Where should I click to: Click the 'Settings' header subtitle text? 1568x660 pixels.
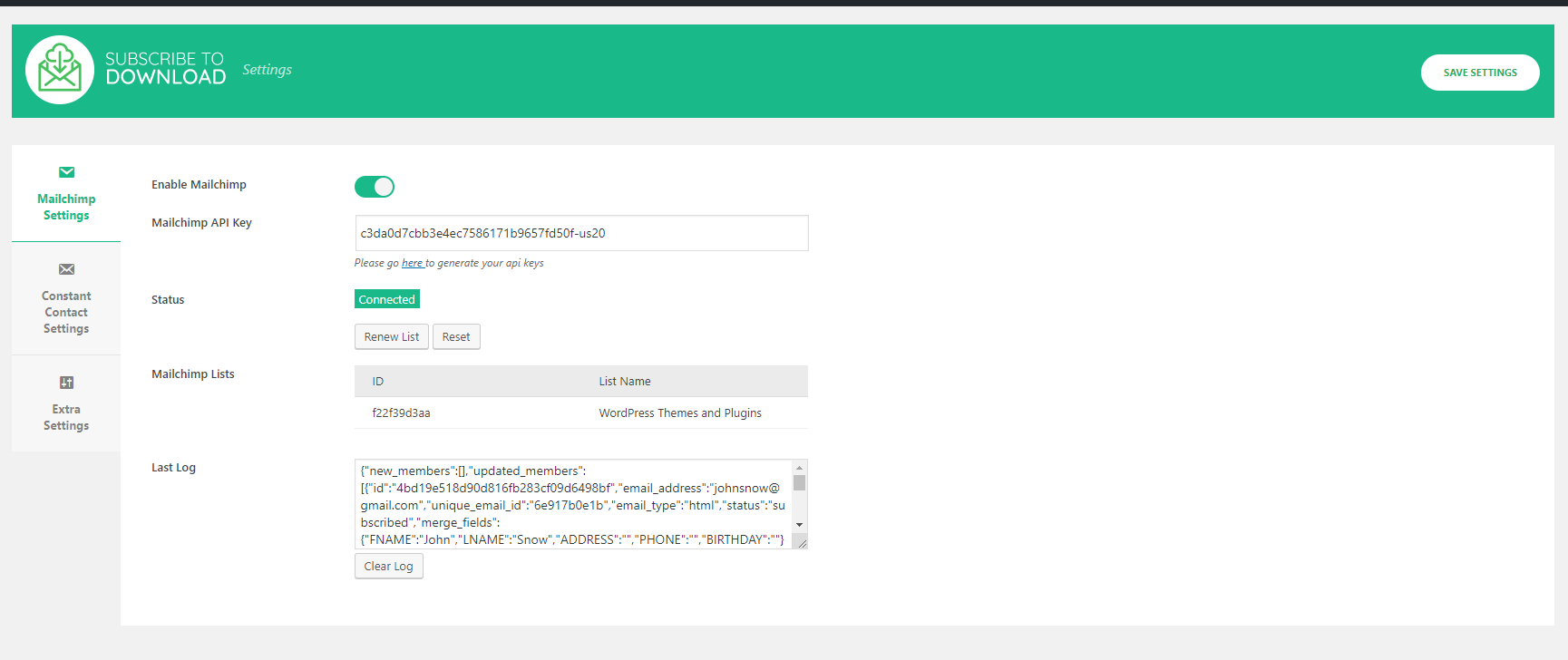click(x=267, y=70)
